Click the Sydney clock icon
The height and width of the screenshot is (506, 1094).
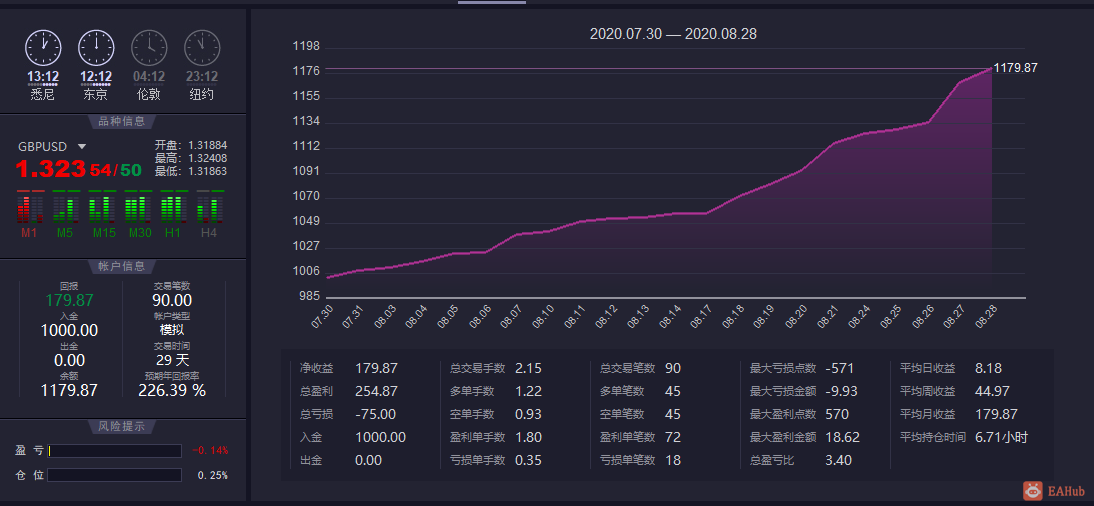pyautogui.click(x=43, y=47)
